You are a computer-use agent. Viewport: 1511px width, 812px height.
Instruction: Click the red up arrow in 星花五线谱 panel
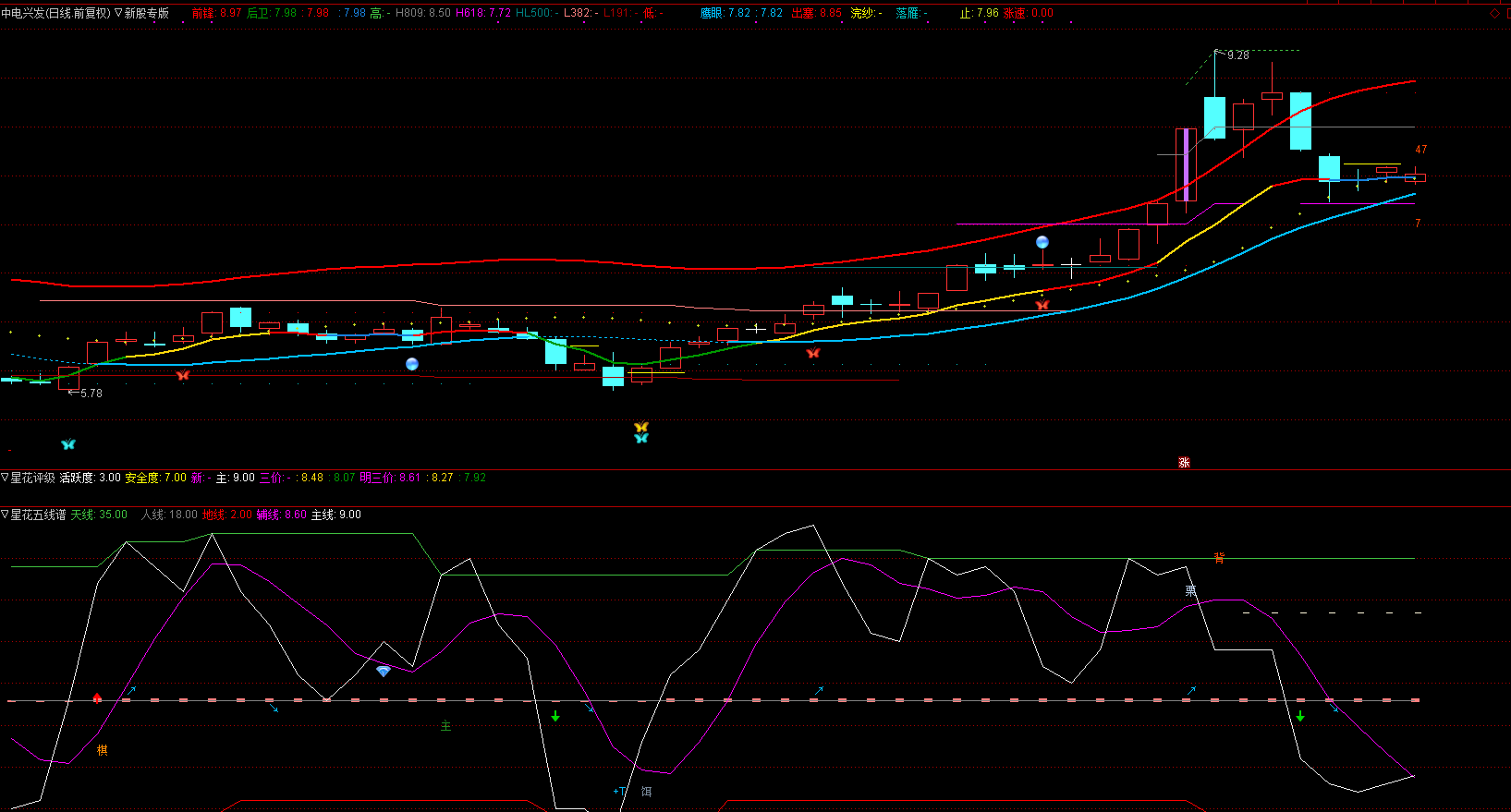point(97,697)
